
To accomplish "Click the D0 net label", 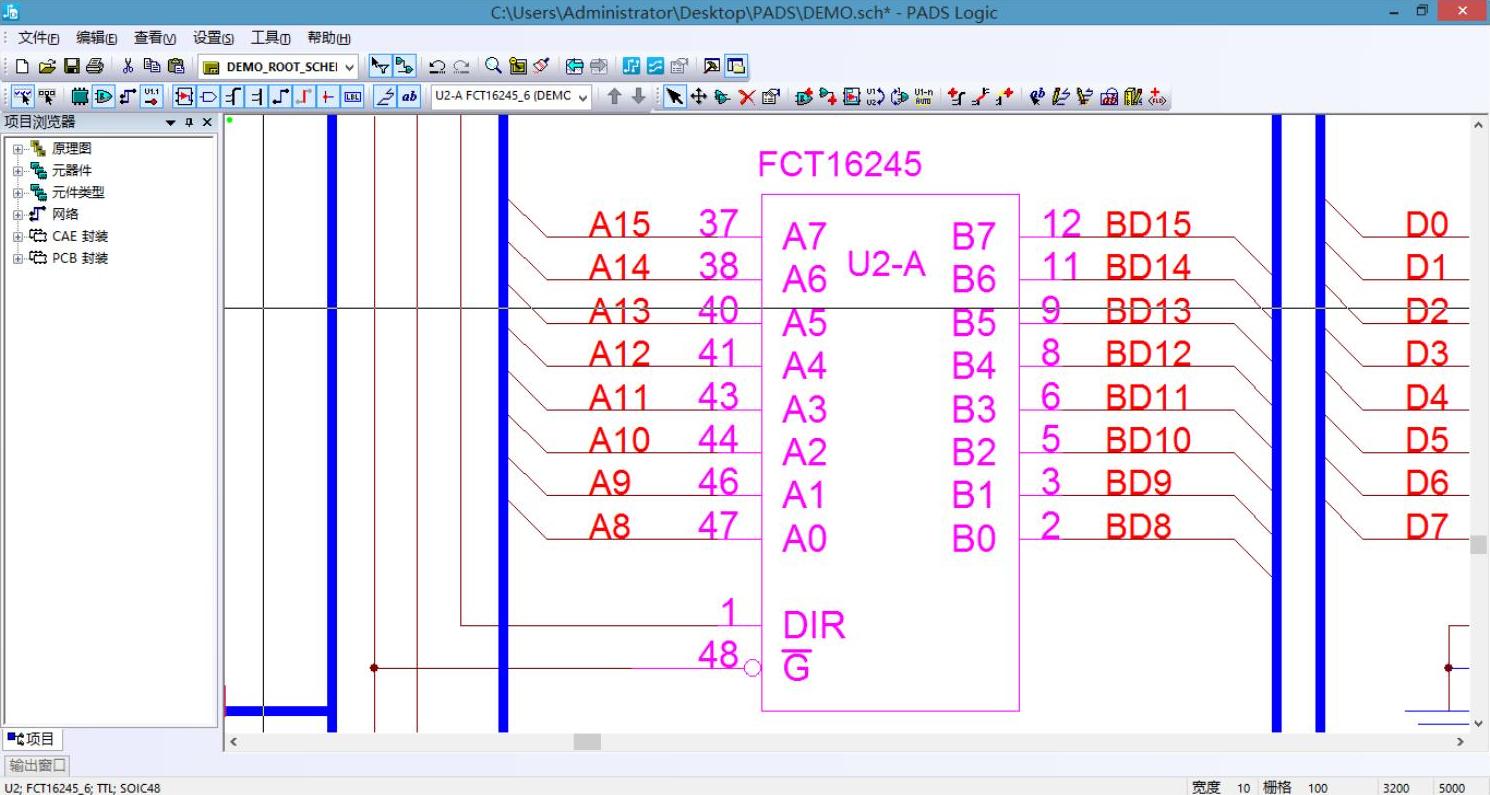I will (1427, 225).
